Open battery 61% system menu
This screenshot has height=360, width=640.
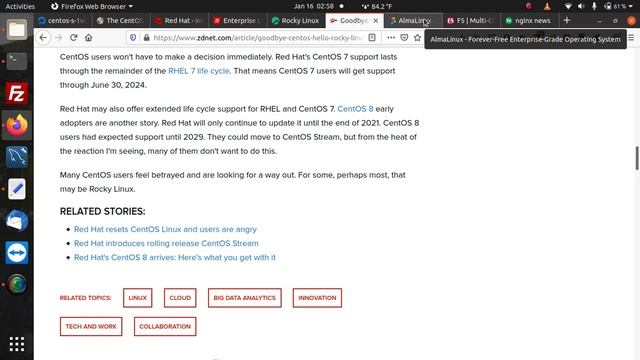pyautogui.click(x=618, y=6)
